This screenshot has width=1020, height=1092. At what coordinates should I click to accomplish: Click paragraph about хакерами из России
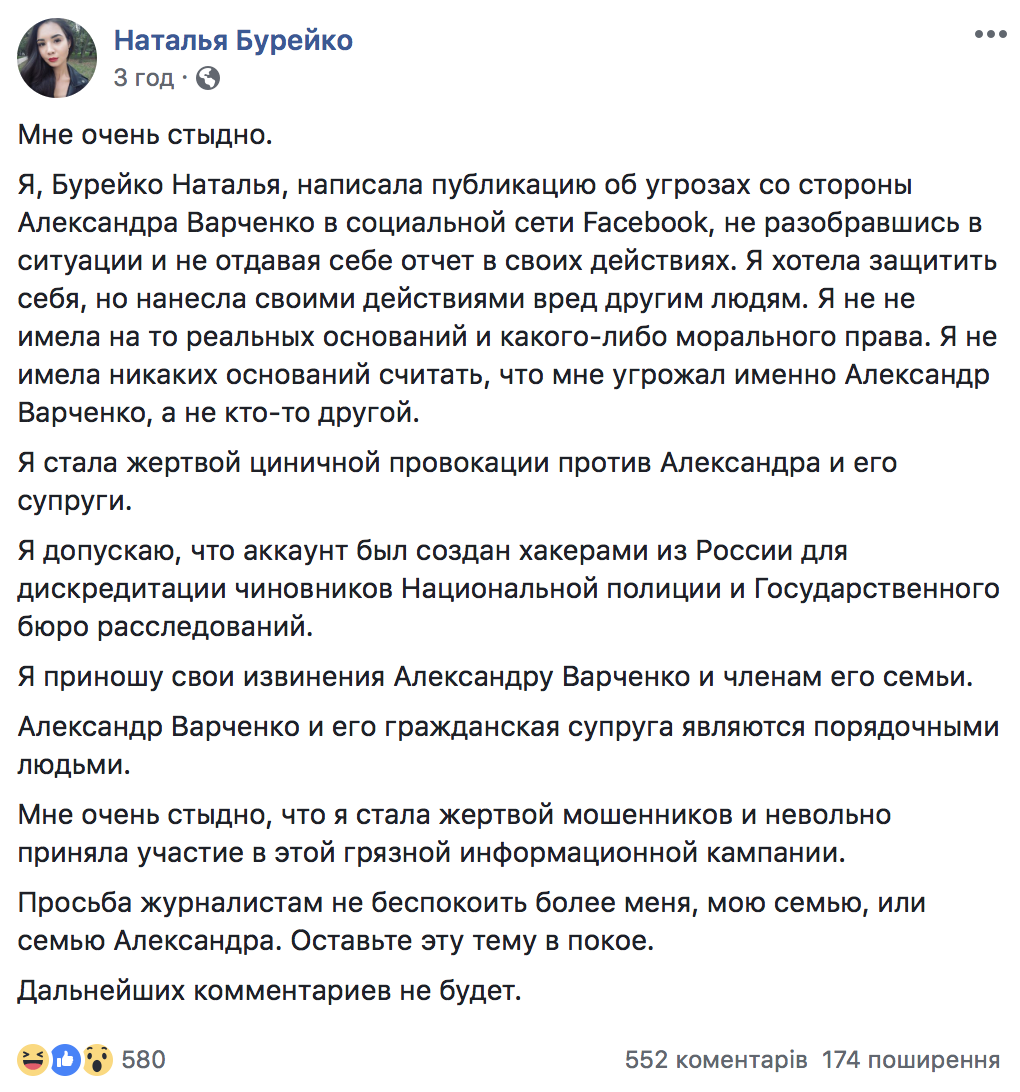(509, 588)
